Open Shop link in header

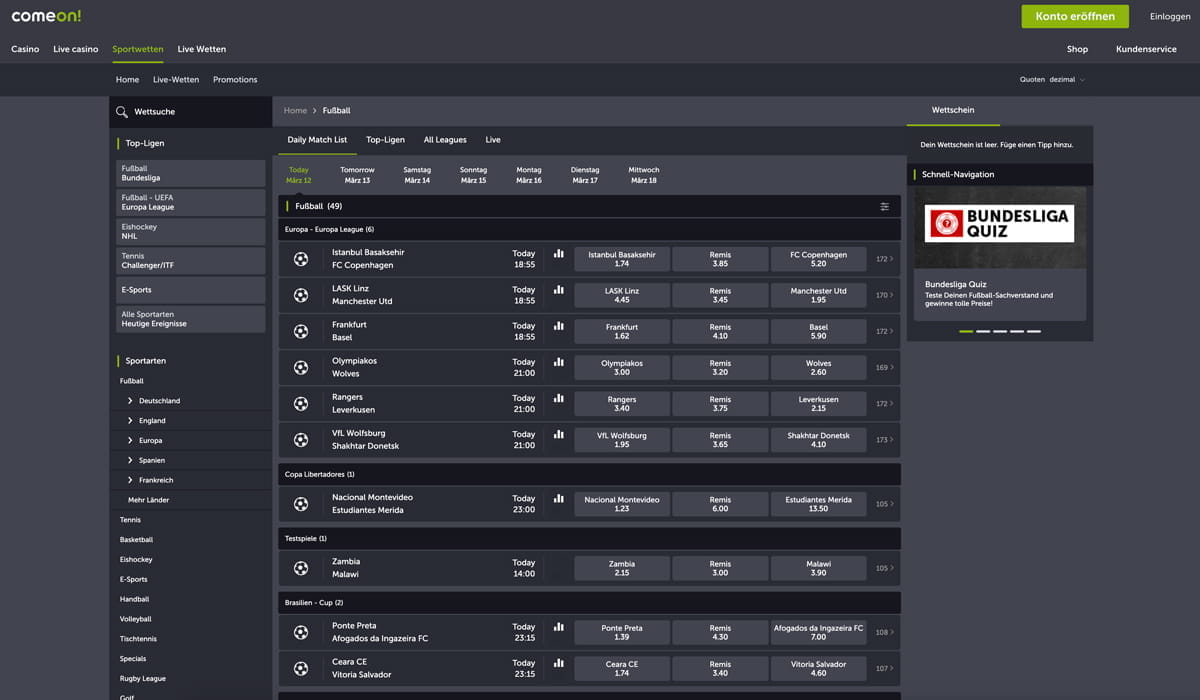click(1077, 49)
